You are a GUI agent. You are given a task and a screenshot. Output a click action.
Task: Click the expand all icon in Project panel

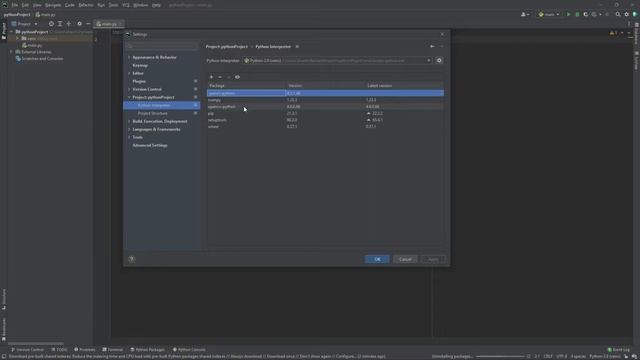coord(60,24)
